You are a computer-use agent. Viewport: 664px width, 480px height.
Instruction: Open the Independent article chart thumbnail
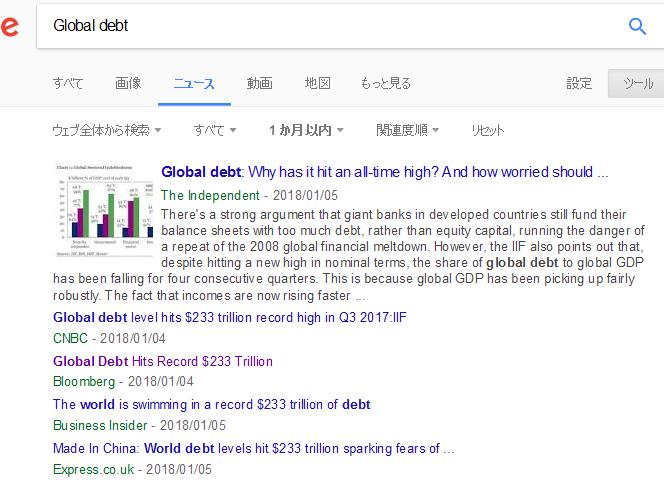[105, 211]
